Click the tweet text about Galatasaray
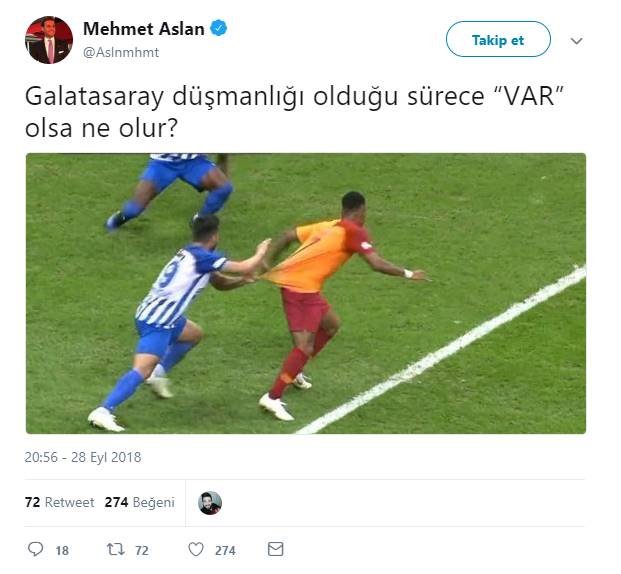This screenshot has height=574, width=621. point(294,112)
